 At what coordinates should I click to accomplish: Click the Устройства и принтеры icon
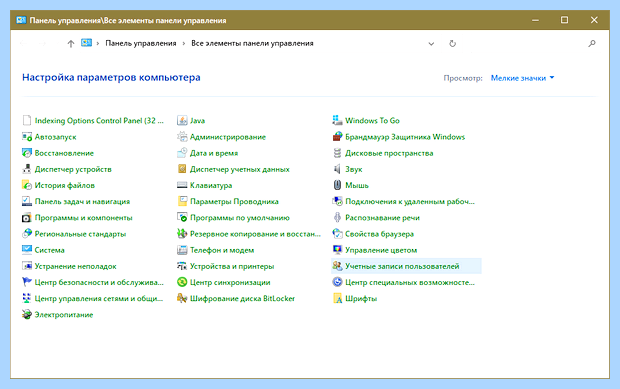[x=182, y=266]
